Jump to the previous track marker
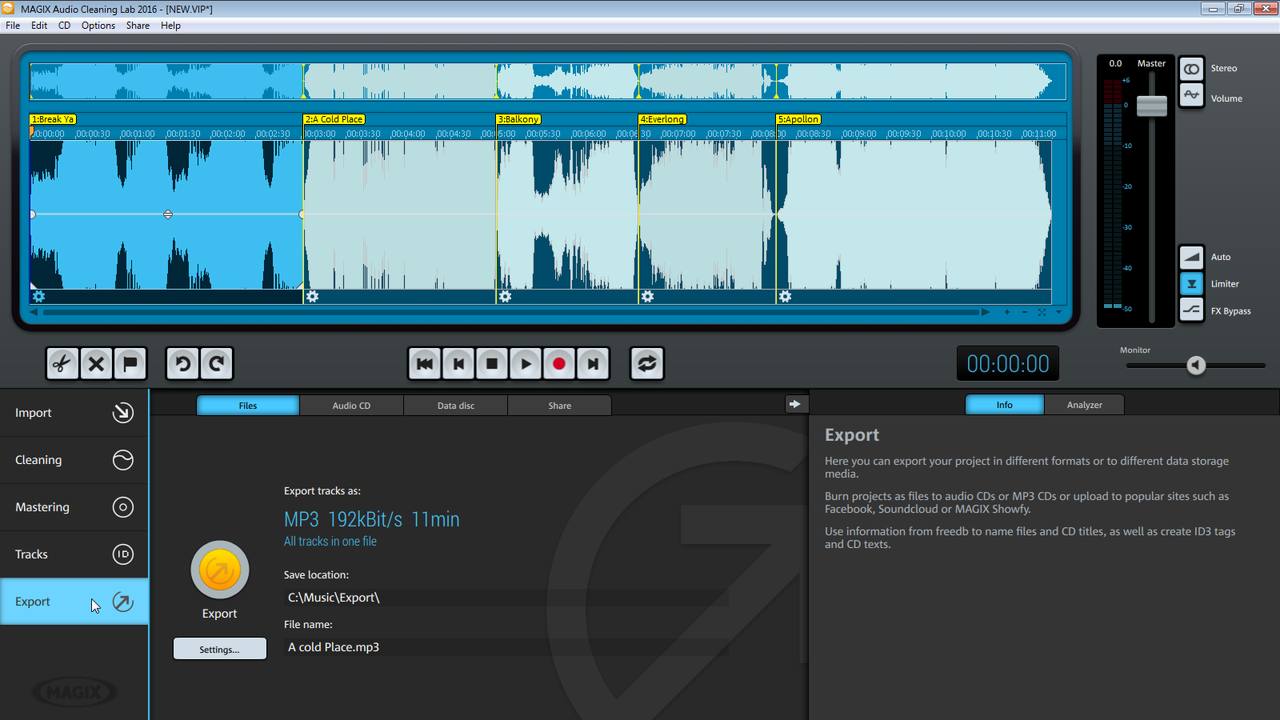The width and height of the screenshot is (1280, 720). tap(458, 364)
